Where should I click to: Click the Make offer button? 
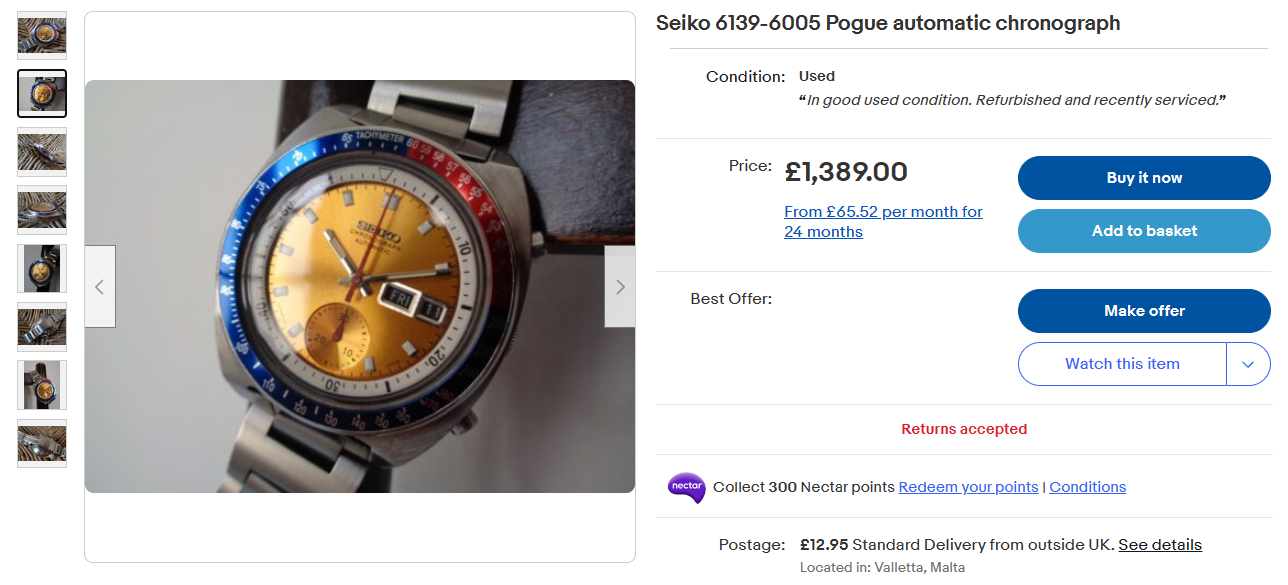(x=1144, y=311)
